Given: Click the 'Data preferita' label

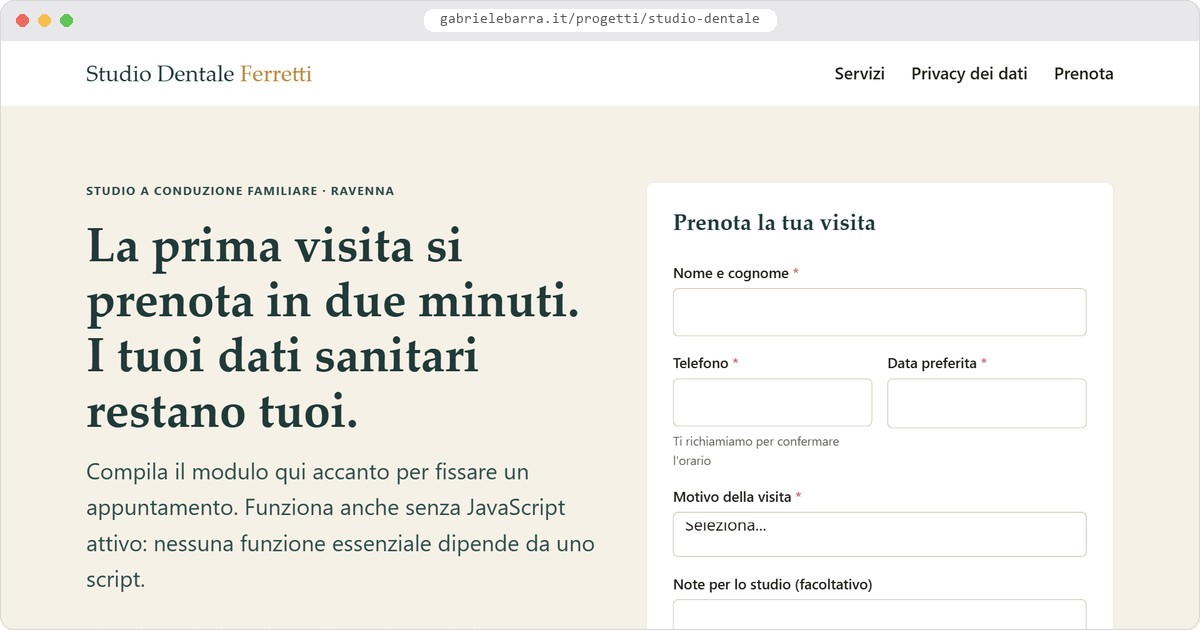Looking at the screenshot, I should [932, 363].
